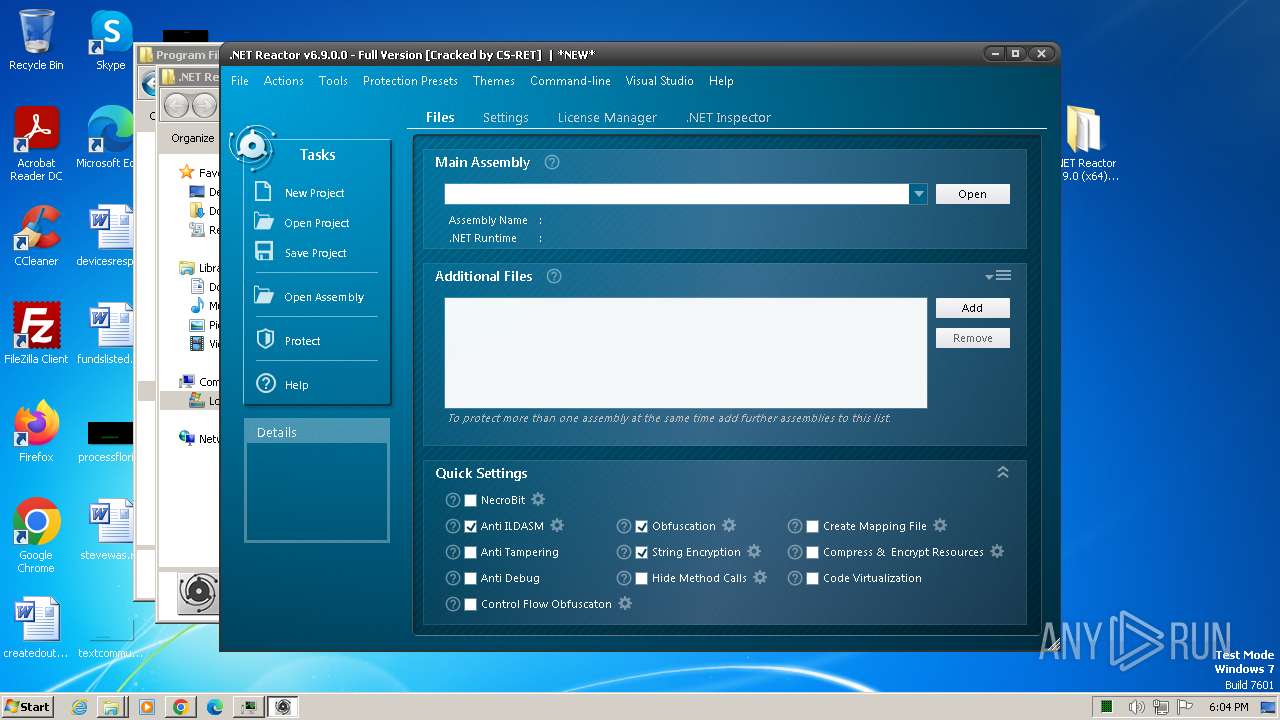Click the Windows Start button
1280x720 pixels.
pos(28,706)
